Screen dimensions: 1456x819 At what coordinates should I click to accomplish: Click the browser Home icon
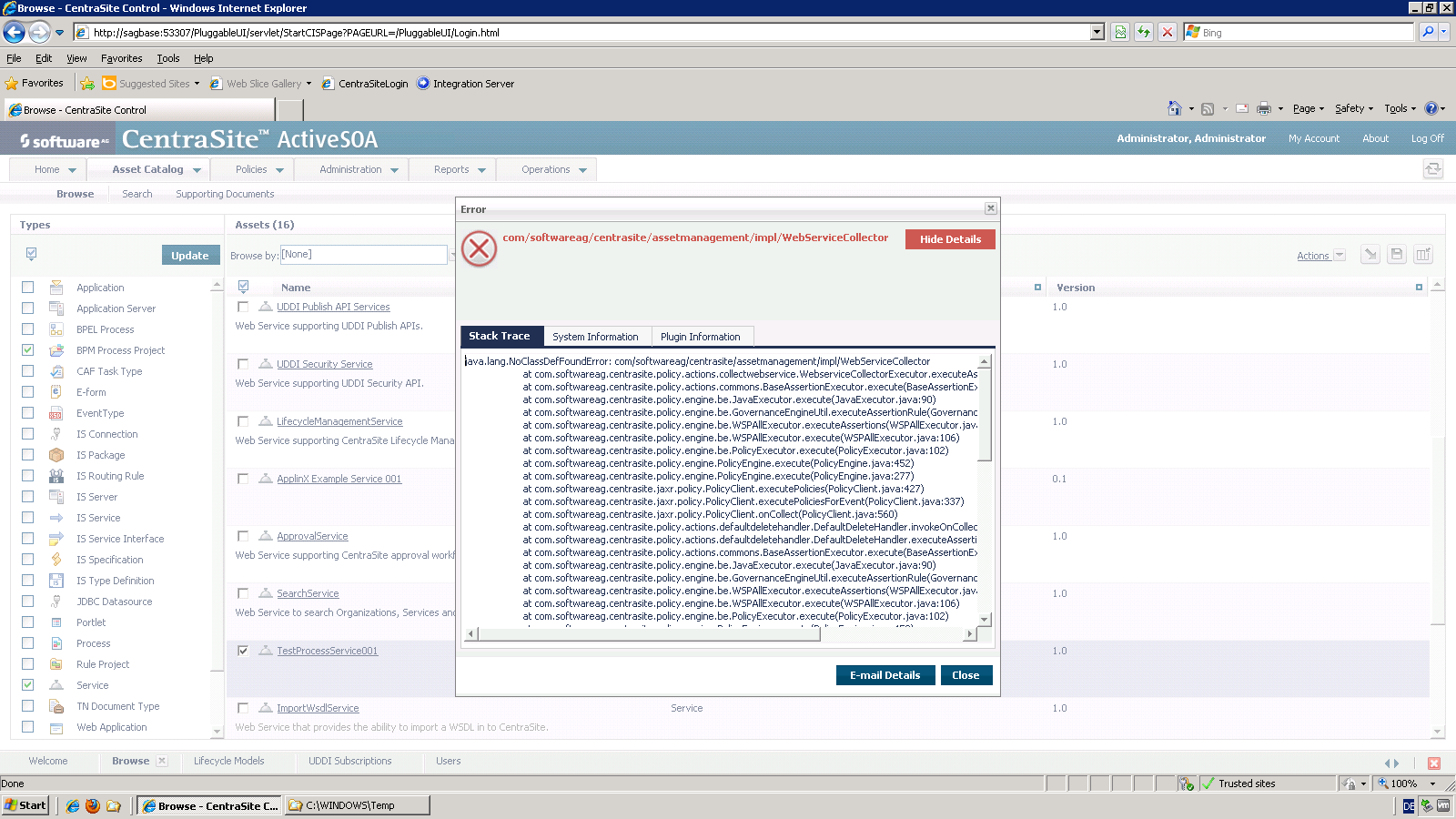click(x=1175, y=108)
